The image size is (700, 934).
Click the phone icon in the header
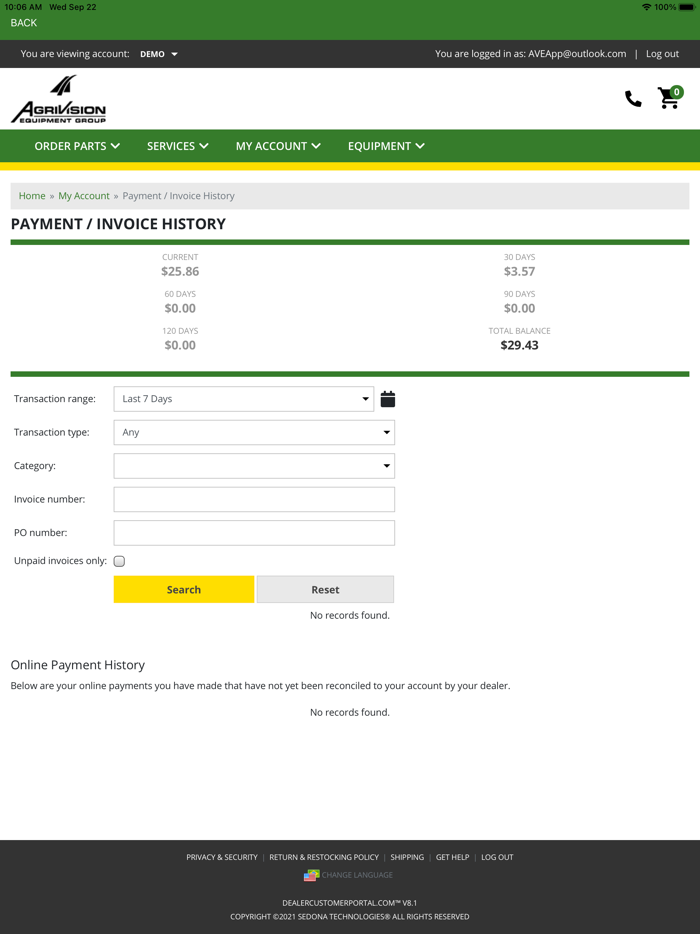(x=632, y=100)
